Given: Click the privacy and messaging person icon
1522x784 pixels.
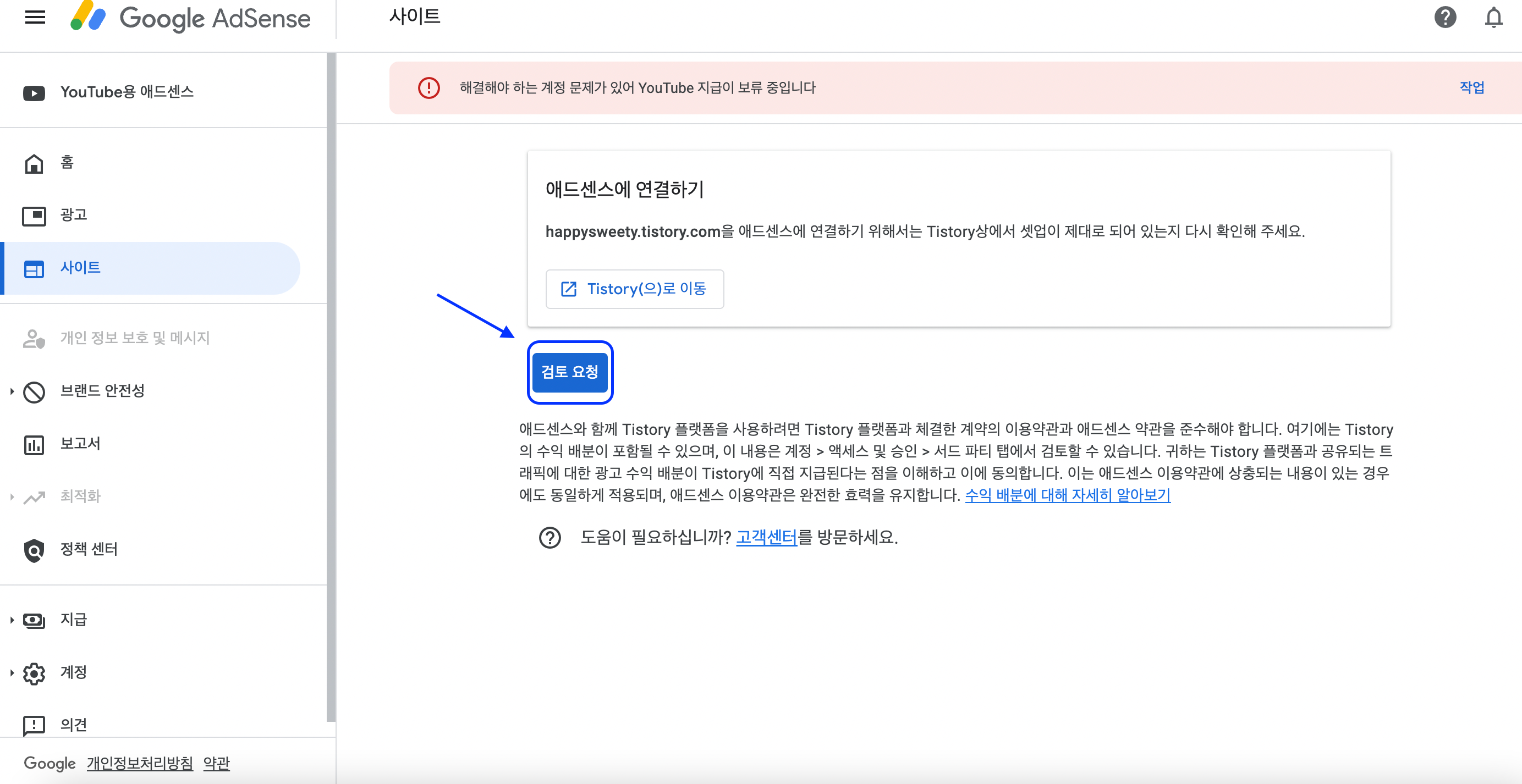Looking at the screenshot, I should [x=34, y=339].
